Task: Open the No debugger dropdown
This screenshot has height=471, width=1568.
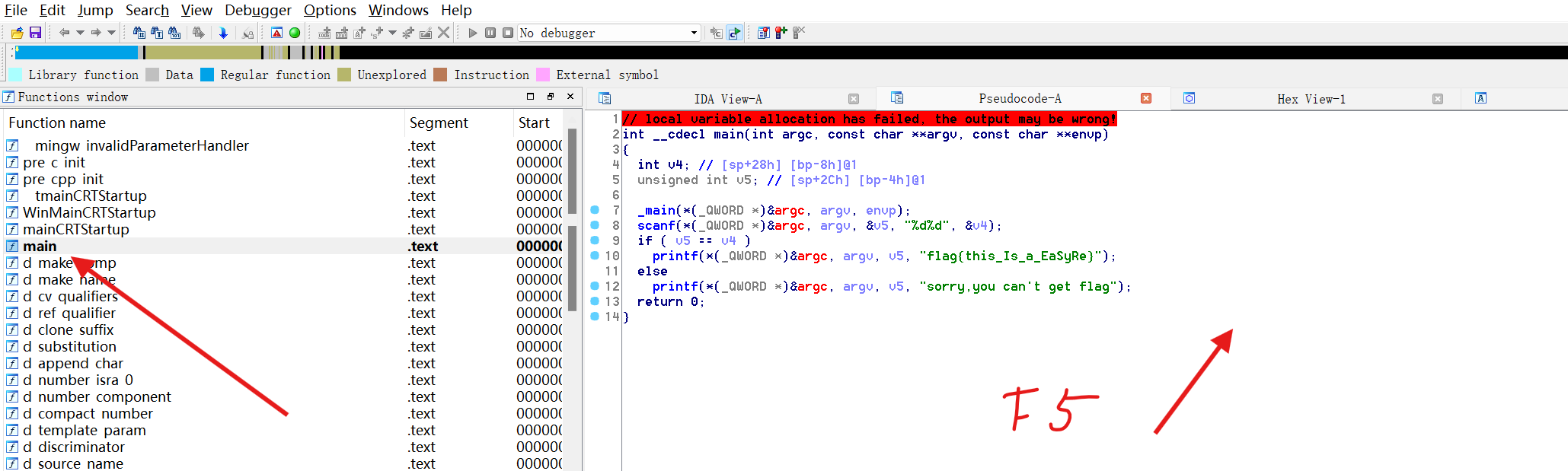Action: point(608,33)
